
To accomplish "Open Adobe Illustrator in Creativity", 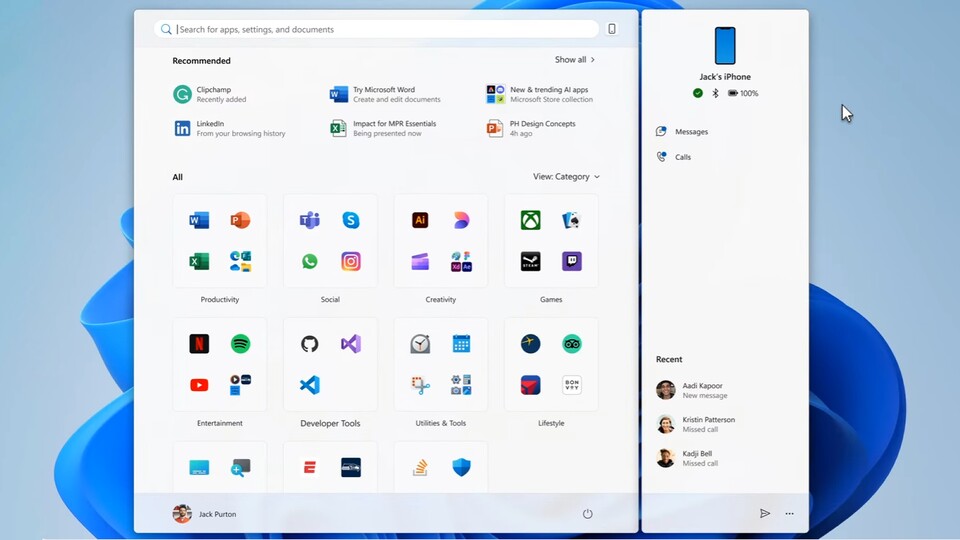I will click(420, 220).
